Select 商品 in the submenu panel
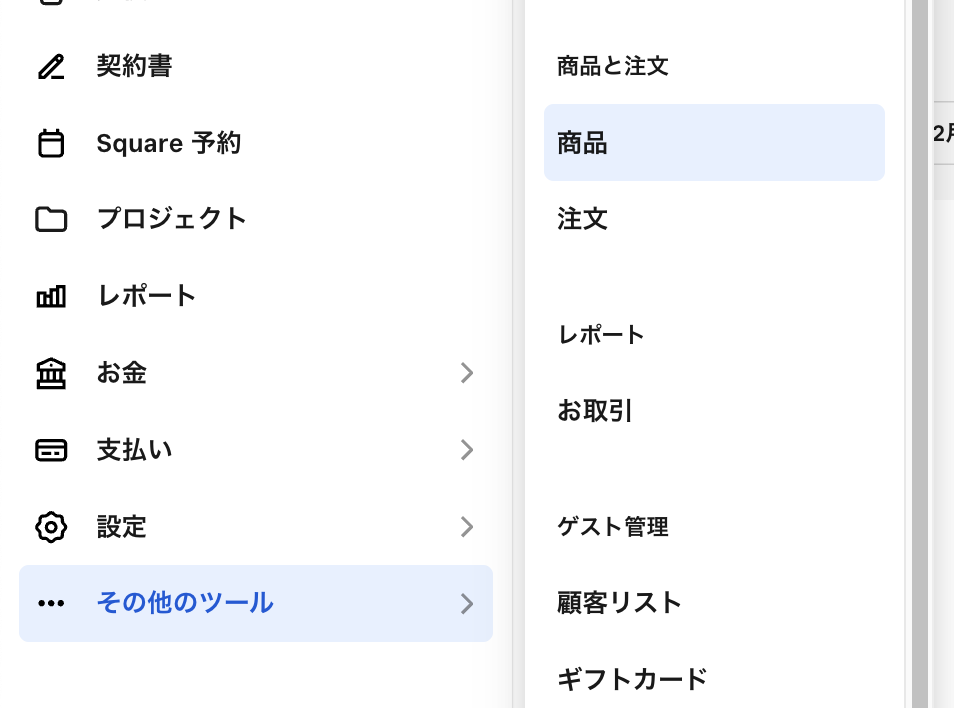This screenshot has width=954, height=708. click(x=714, y=142)
